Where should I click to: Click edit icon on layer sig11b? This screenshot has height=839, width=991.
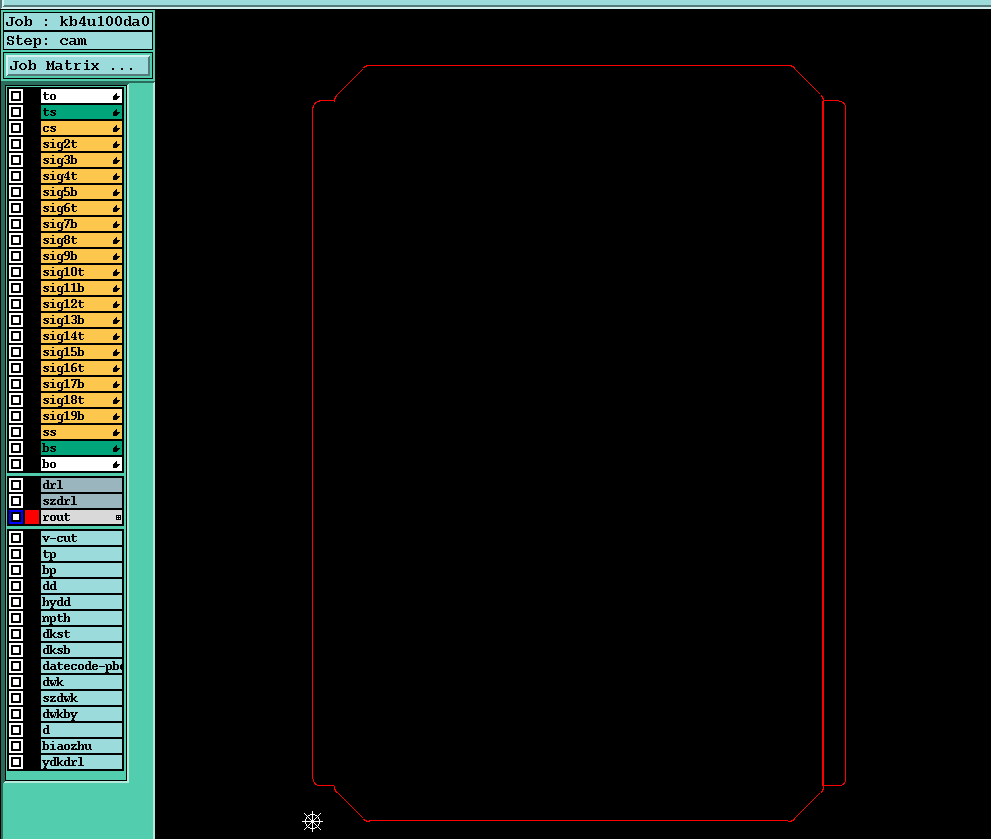[x=116, y=288]
